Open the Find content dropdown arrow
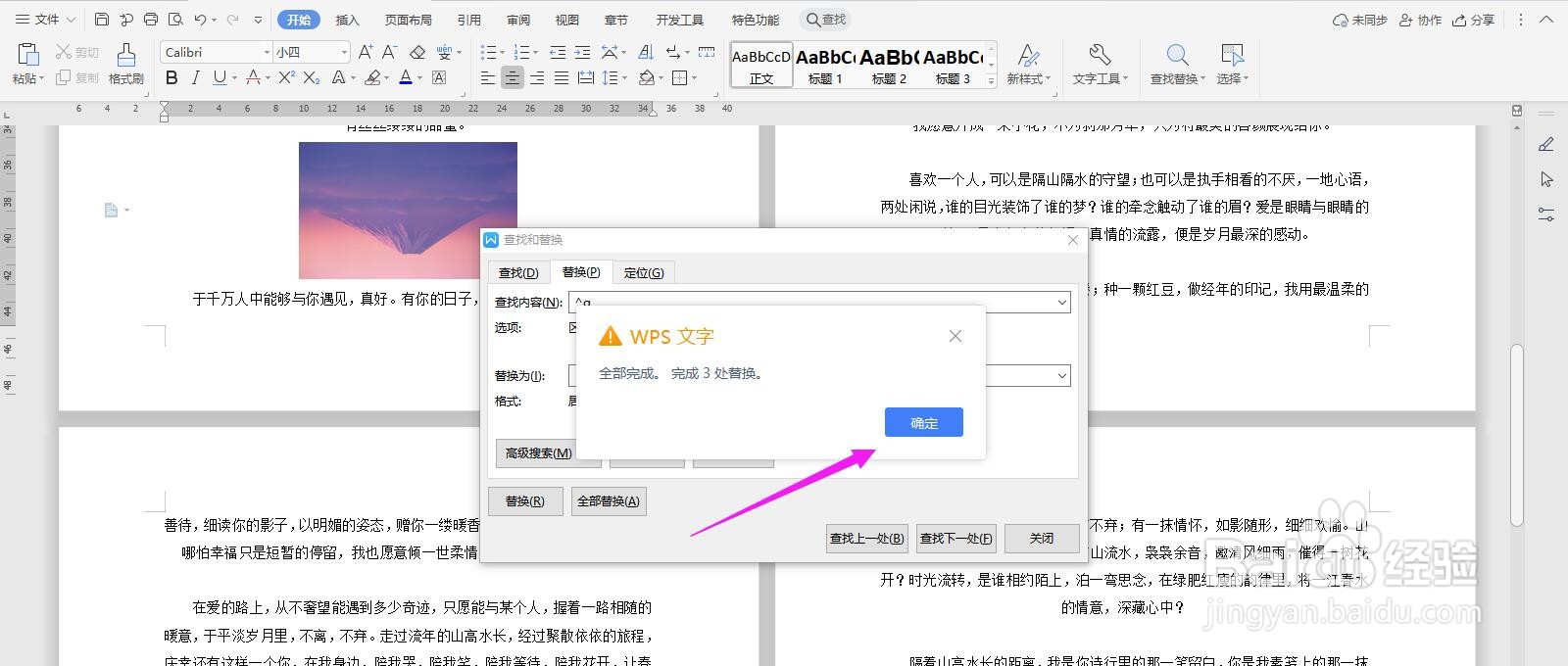Image resolution: width=1568 pixels, height=666 pixels. pos(1061,303)
